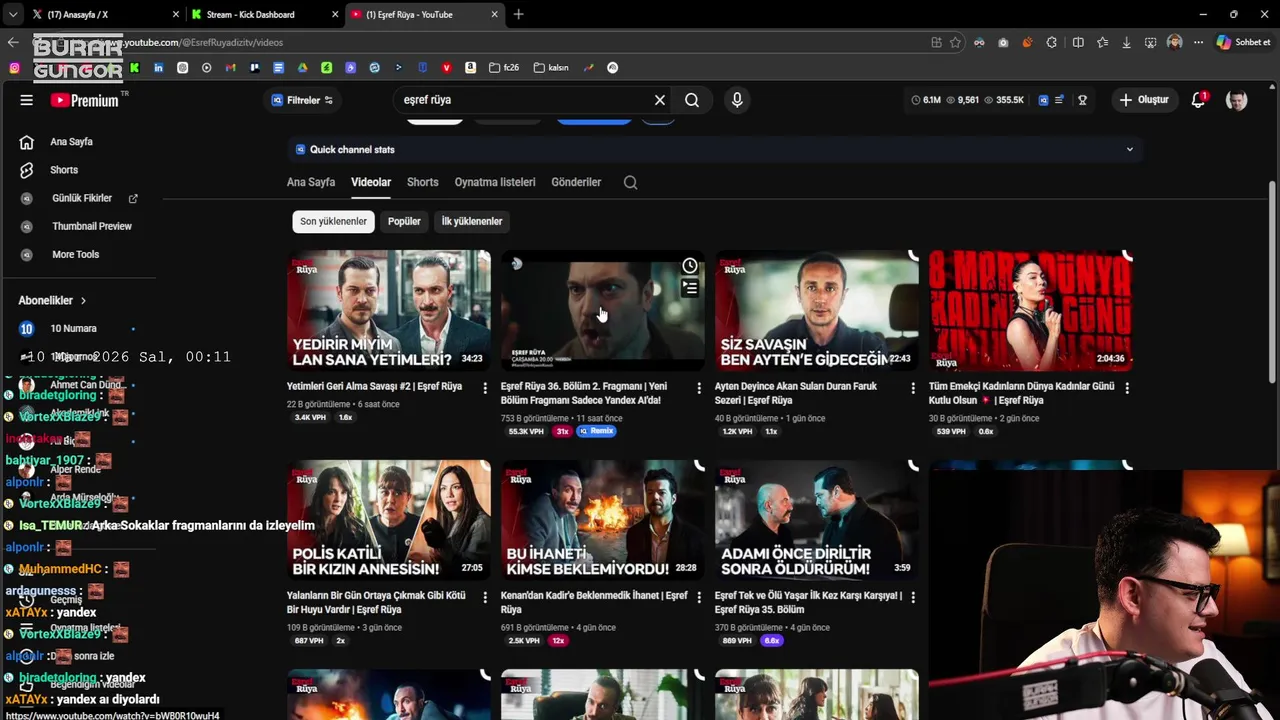Open 10 Numara subscription channel
The height and width of the screenshot is (720, 1280).
click(75, 329)
